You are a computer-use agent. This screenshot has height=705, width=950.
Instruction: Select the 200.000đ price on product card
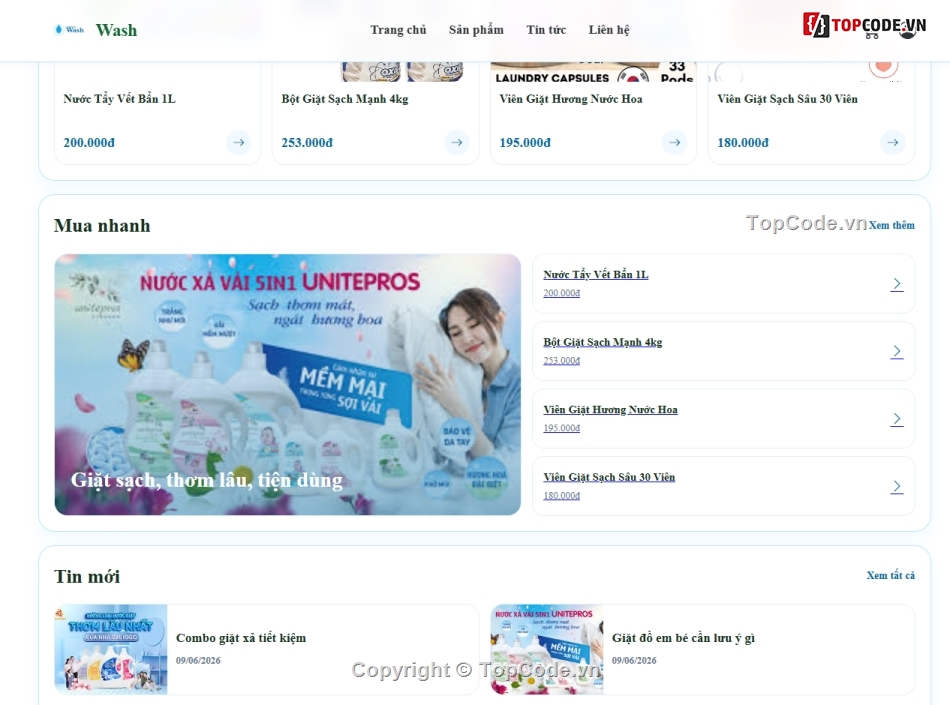89,143
